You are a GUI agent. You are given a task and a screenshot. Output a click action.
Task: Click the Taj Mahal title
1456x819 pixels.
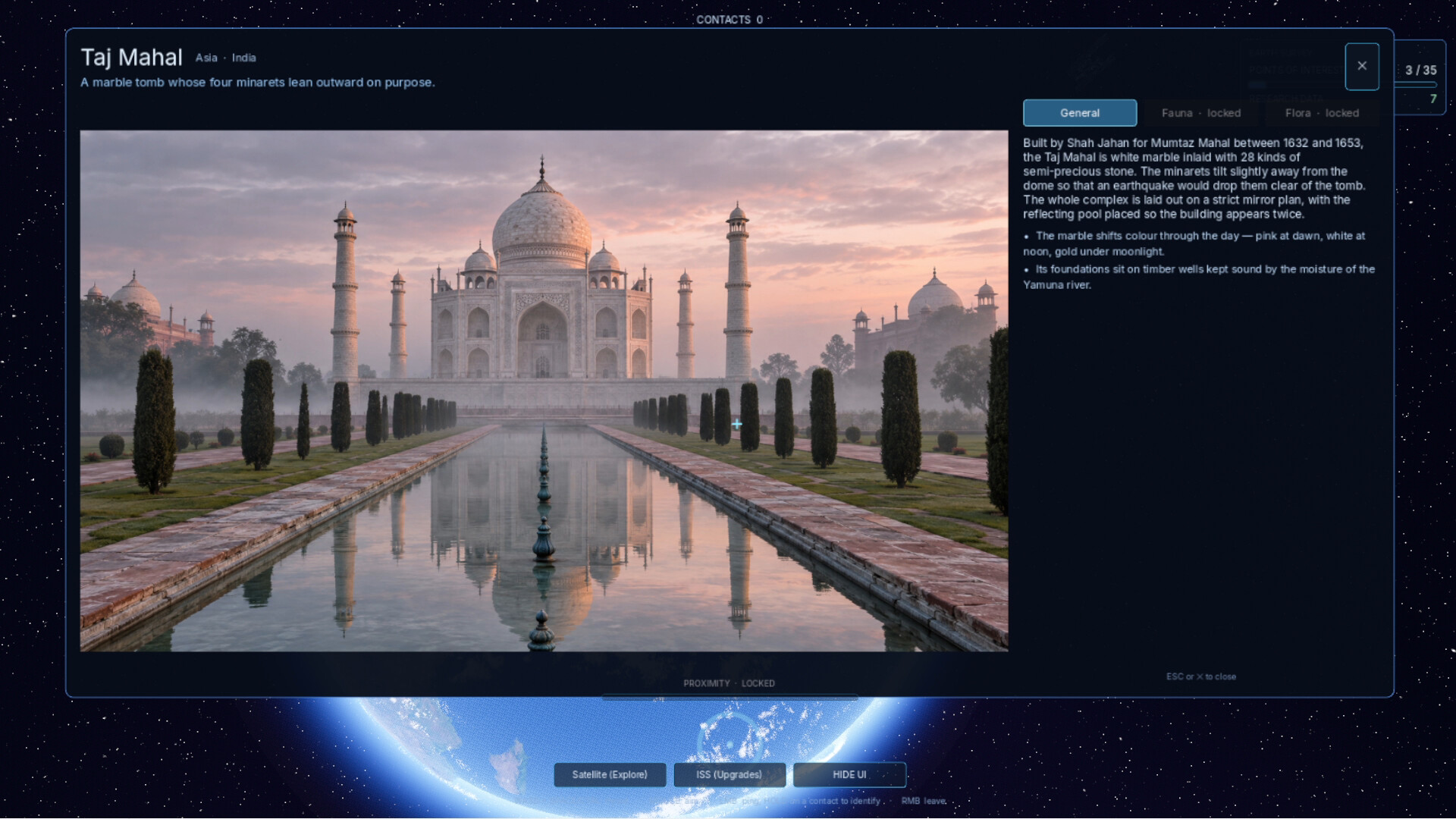click(x=131, y=58)
